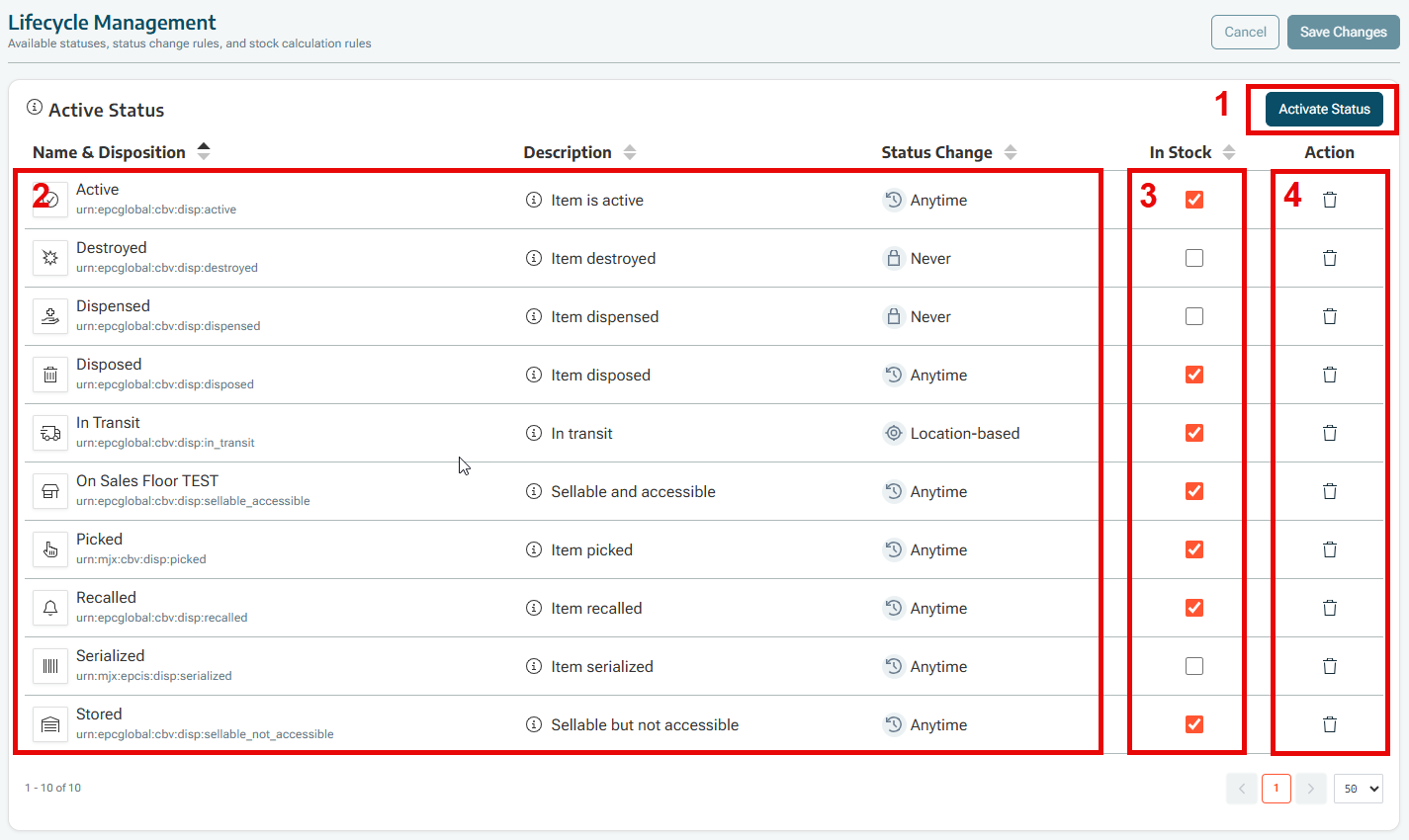Image resolution: width=1409 pixels, height=840 pixels.
Task: Click clock icon beside Disposed's Anytime
Action: click(x=894, y=375)
